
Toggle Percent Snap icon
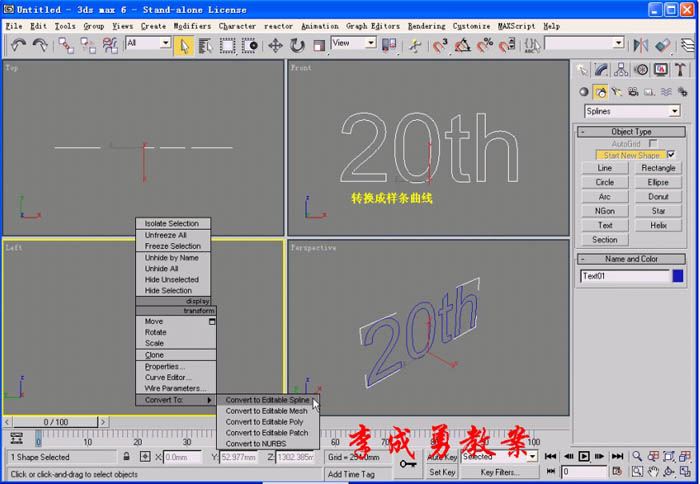pos(484,46)
